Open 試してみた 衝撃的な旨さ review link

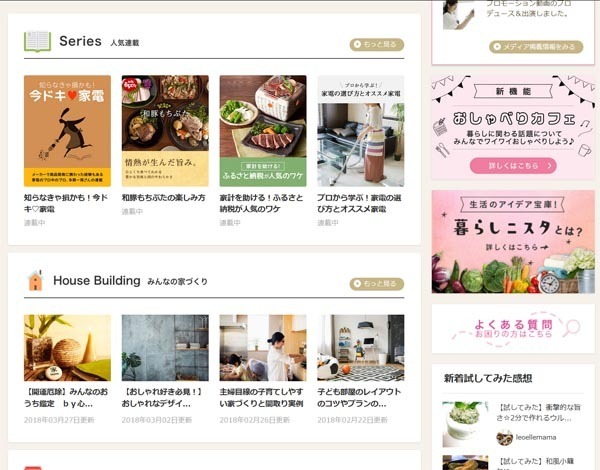coord(538,413)
